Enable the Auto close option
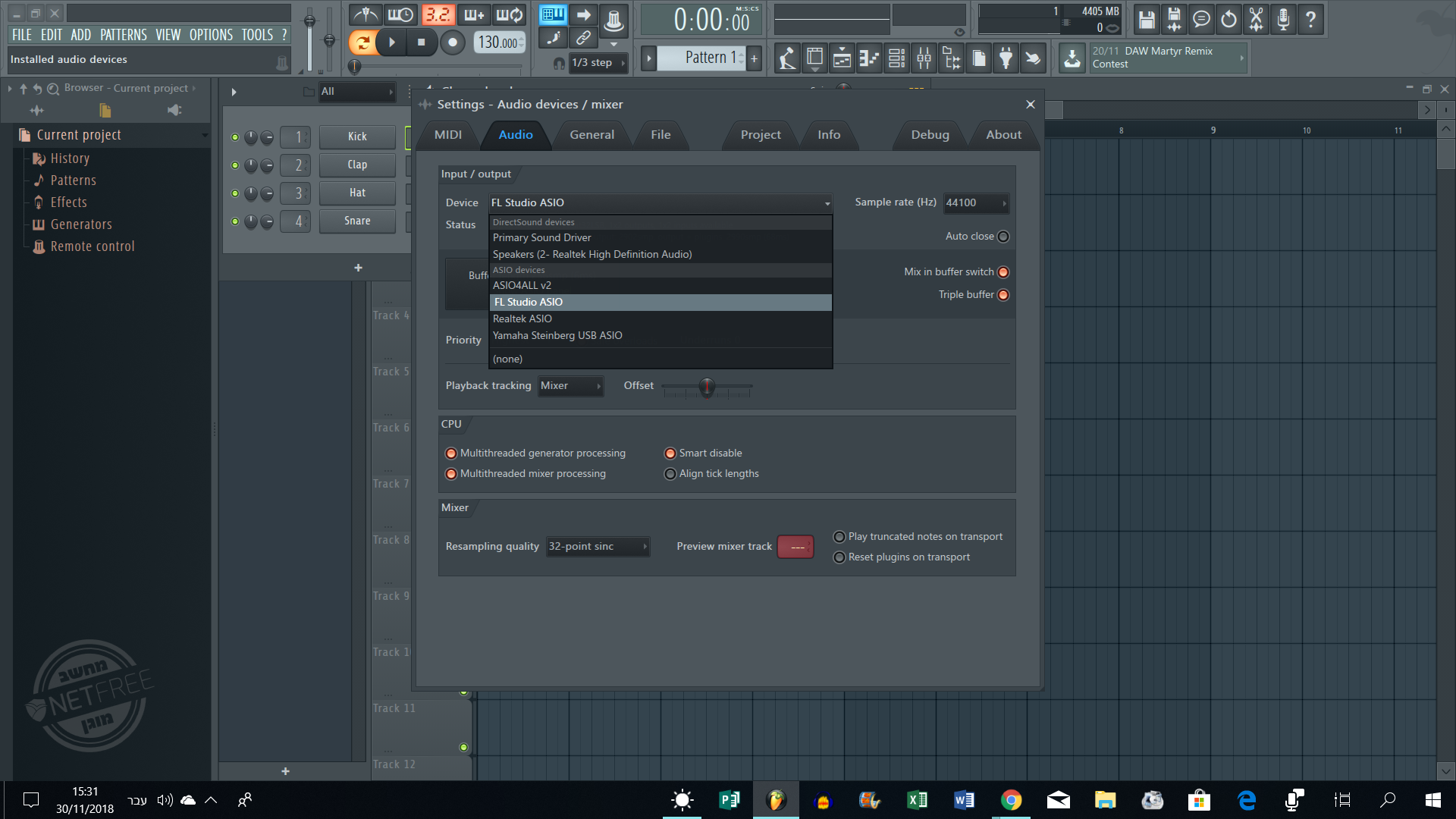The image size is (1456, 819). [x=1003, y=237]
